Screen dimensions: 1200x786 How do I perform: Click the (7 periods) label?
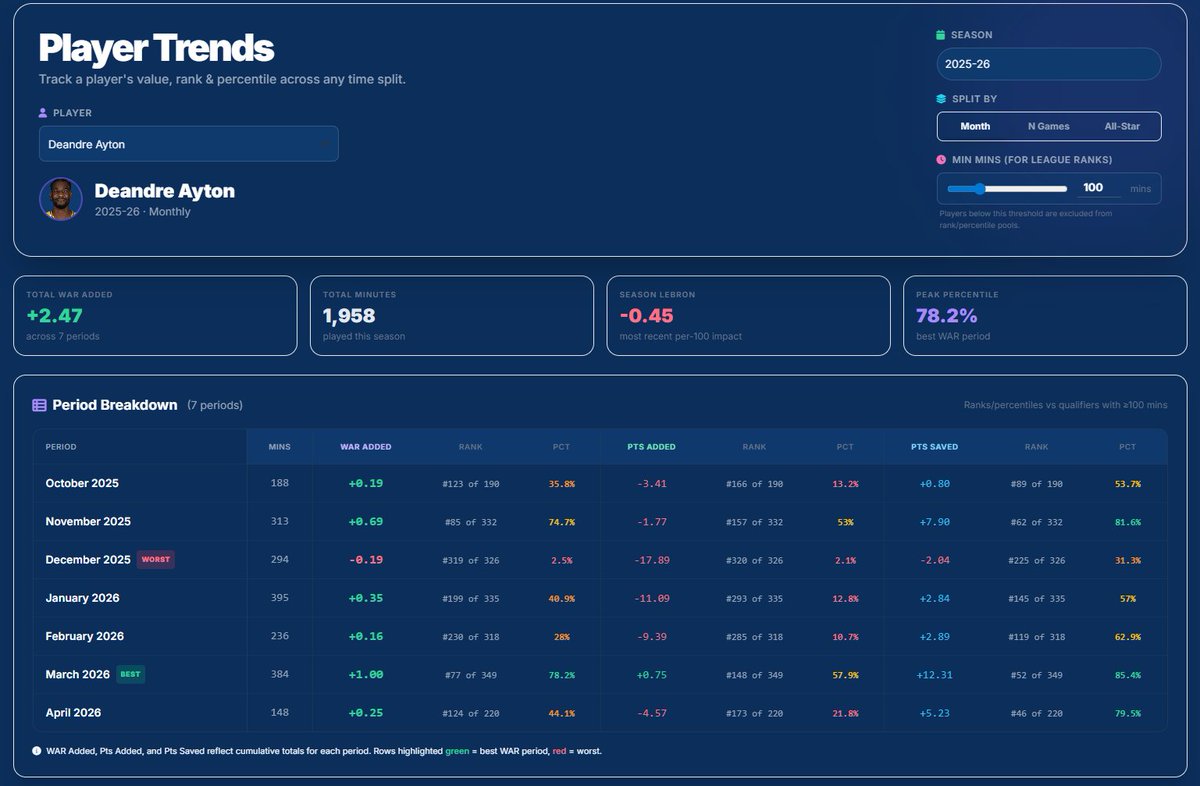[215, 405]
